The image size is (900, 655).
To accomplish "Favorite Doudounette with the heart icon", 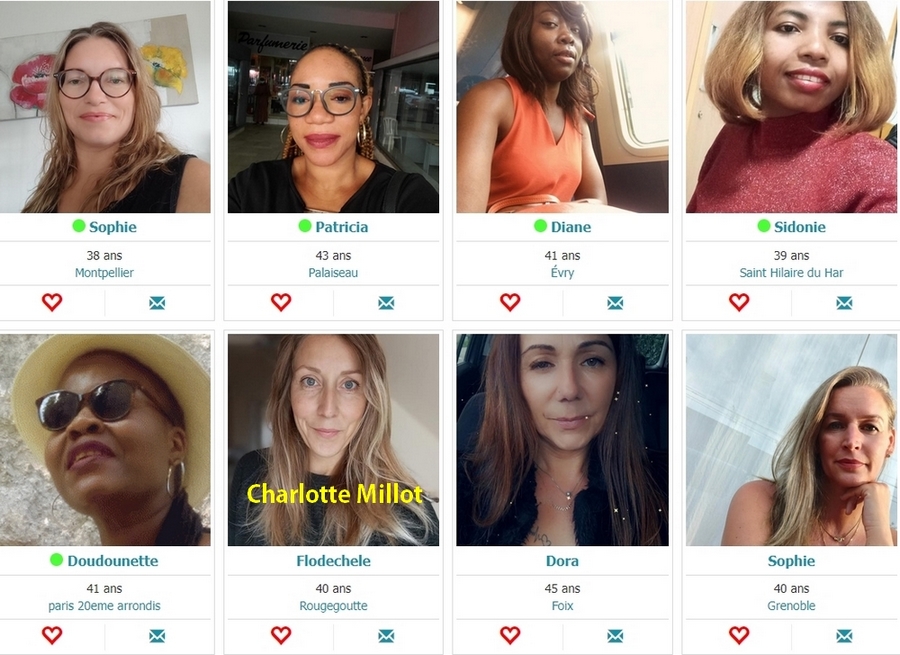I will [52, 635].
